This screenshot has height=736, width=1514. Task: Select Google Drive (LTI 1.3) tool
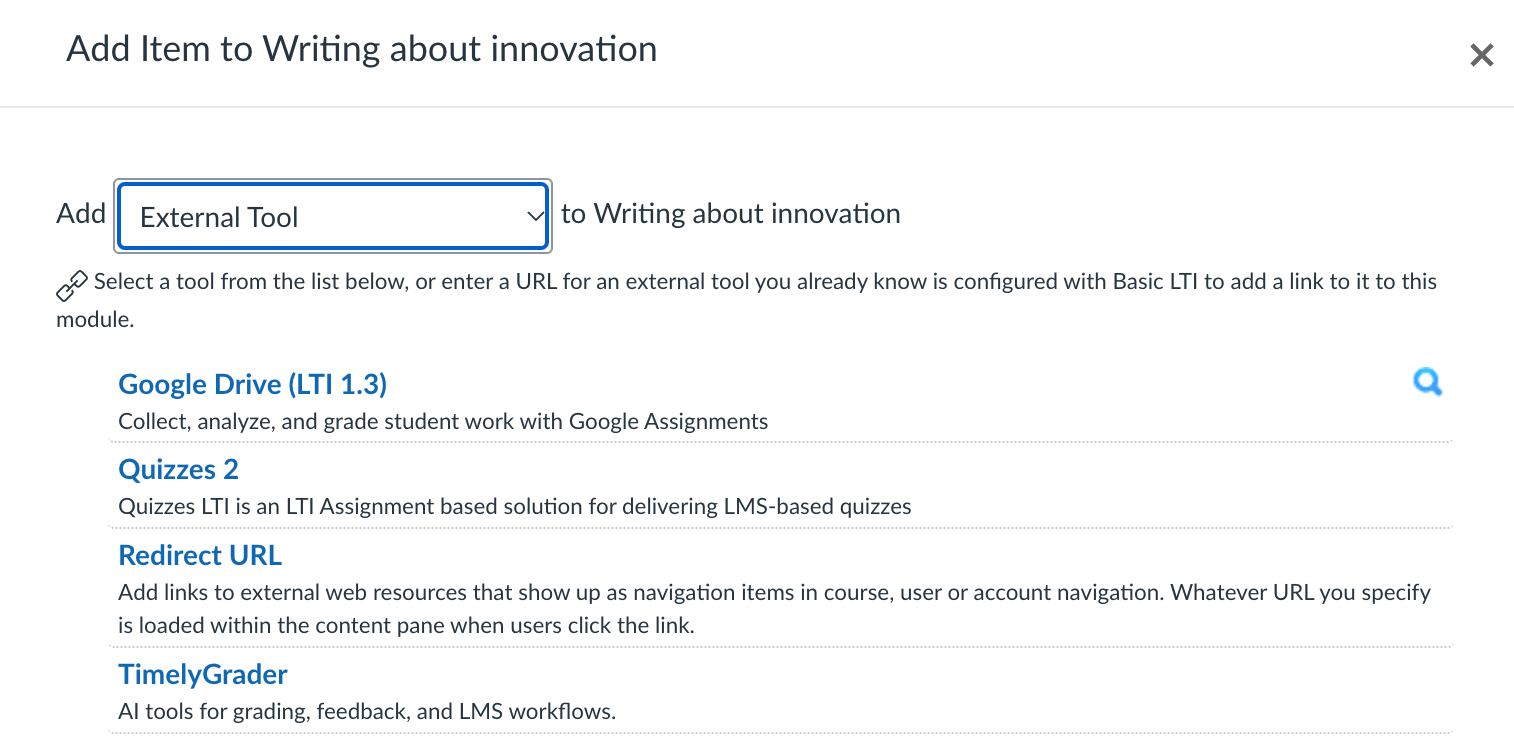coord(252,384)
